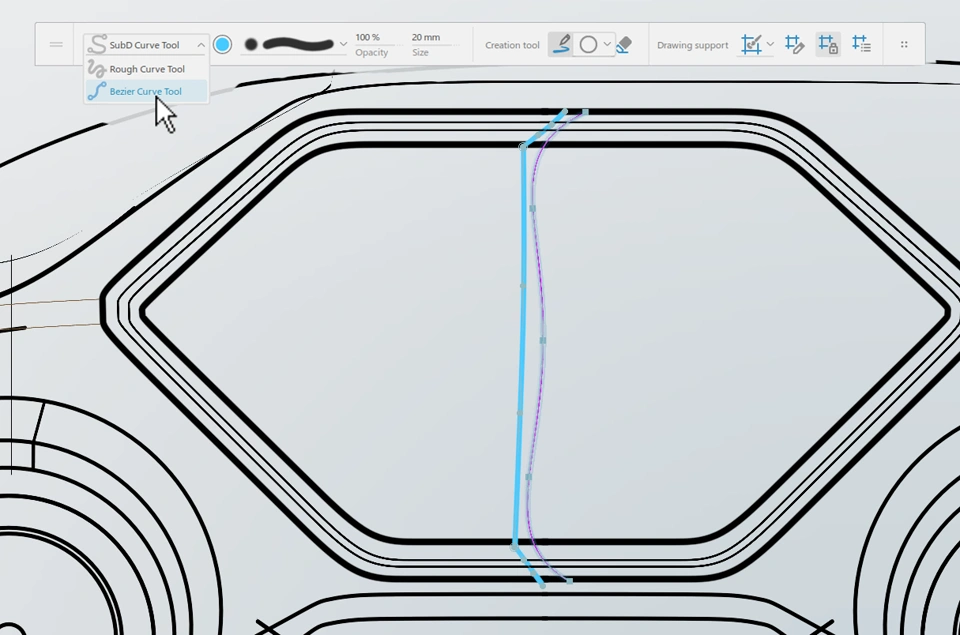Click the Creation tool label
This screenshot has width=960, height=635.
tap(512, 45)
